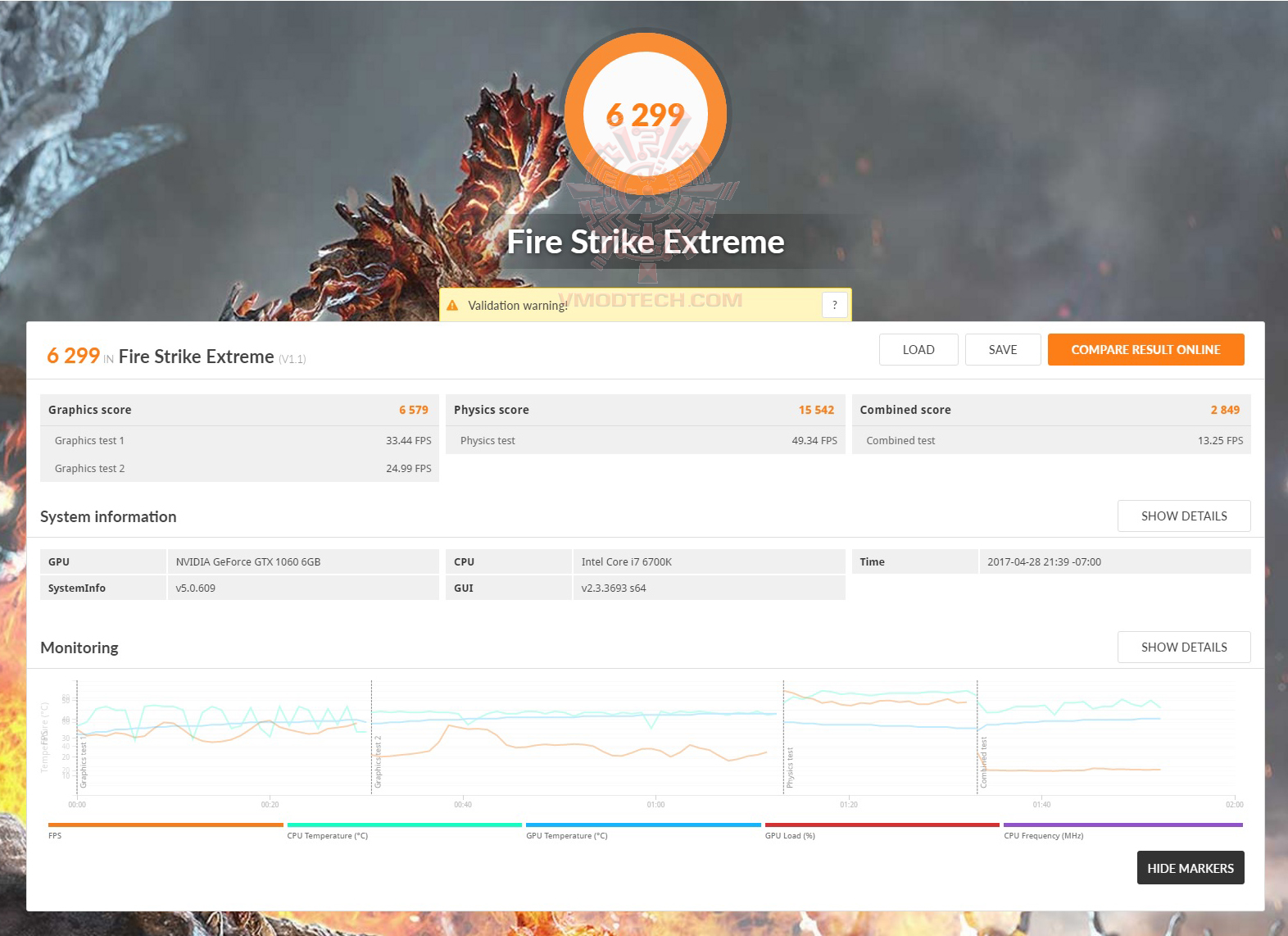Click the SystemInfo version v5.0.609
Viewport: 1288px width, 936px height.
tap(196, 588)
